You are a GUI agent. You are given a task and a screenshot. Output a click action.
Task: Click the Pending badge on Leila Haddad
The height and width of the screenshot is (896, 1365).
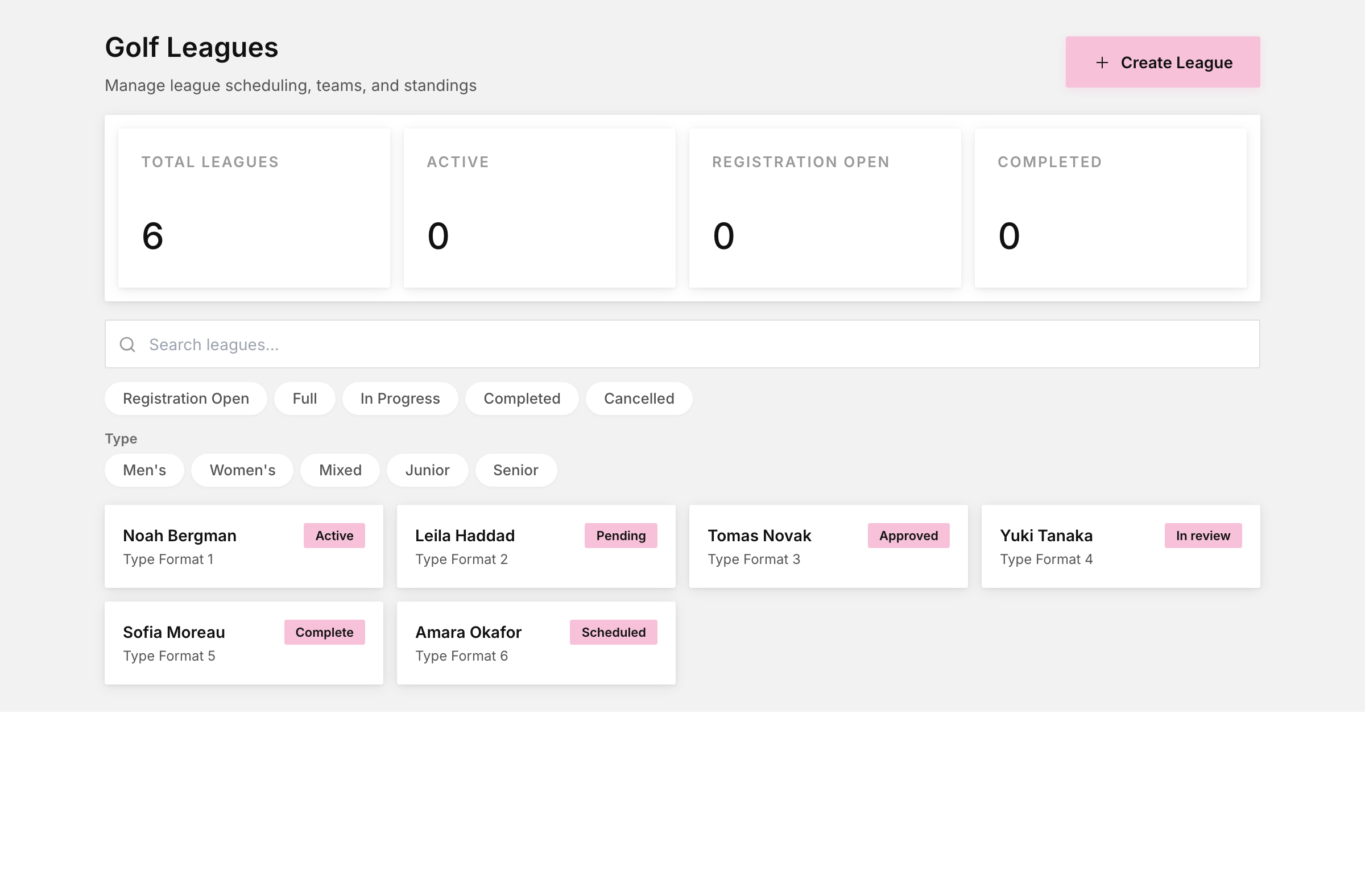(x=621, y=536)
